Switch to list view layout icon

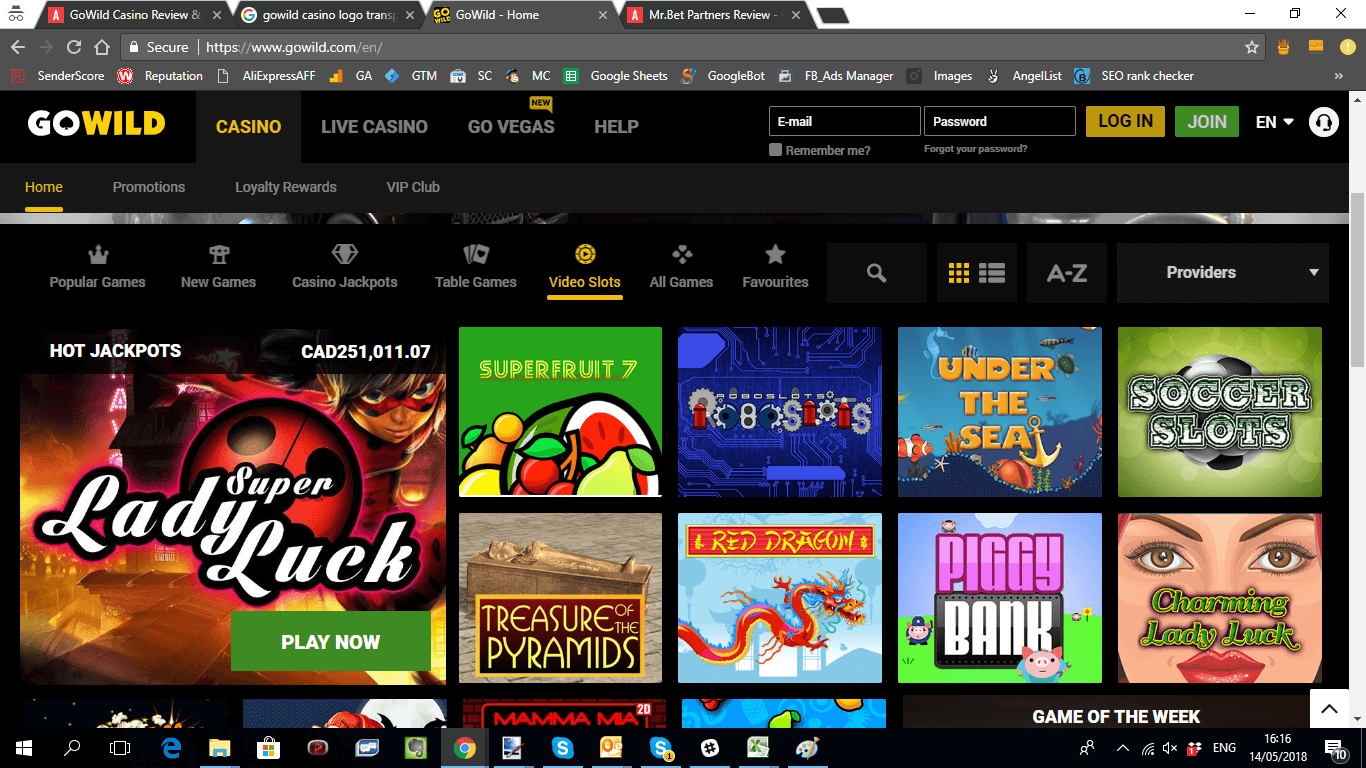[x=992, y=273]
